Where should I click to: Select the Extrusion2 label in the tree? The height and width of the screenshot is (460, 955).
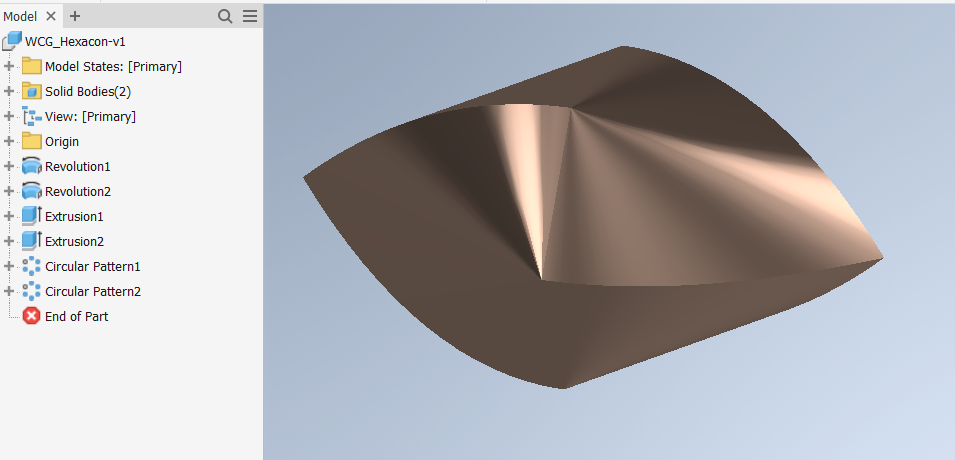pos(74,241)
